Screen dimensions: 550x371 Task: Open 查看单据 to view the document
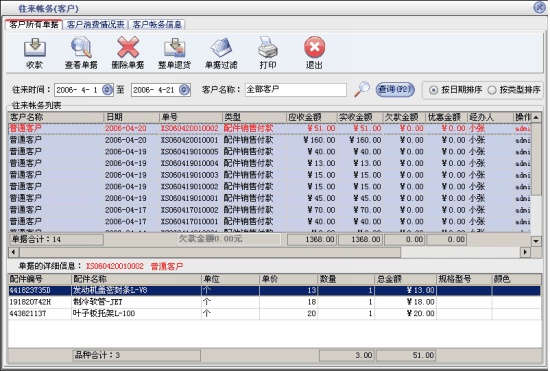[x=81, y=48]
